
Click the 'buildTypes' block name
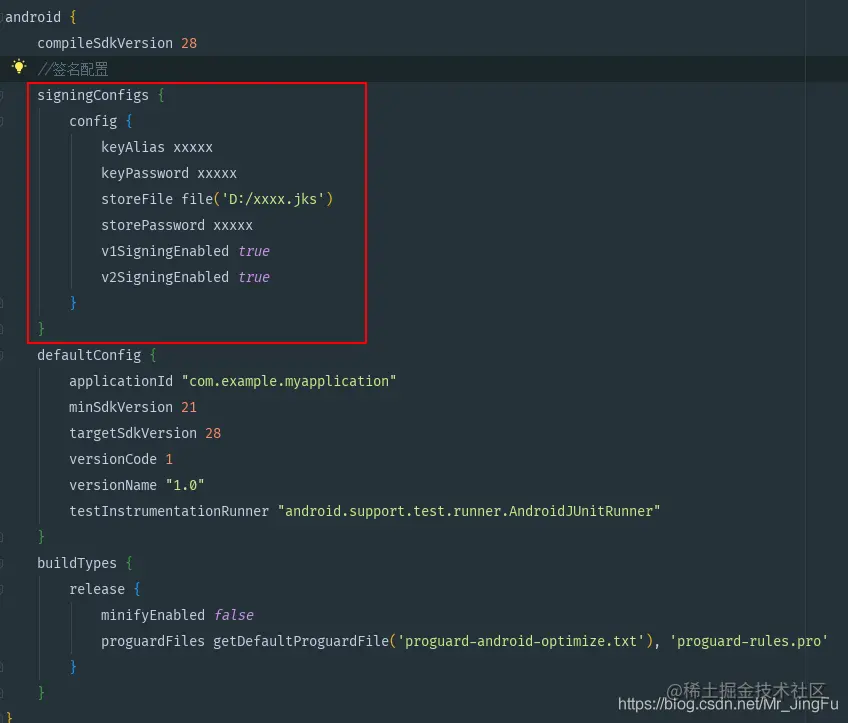(77, 563)
